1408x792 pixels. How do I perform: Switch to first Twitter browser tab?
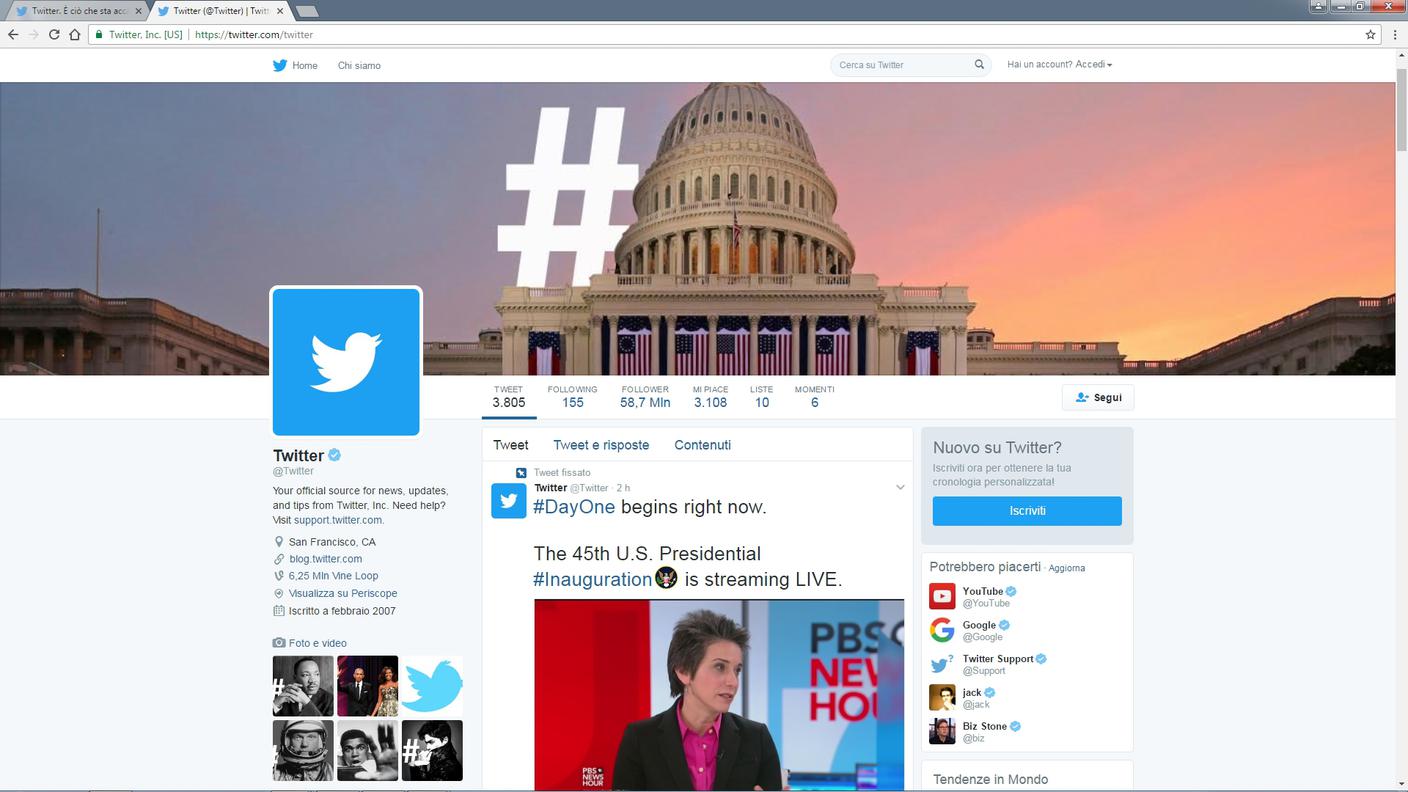tap(77, 11)
